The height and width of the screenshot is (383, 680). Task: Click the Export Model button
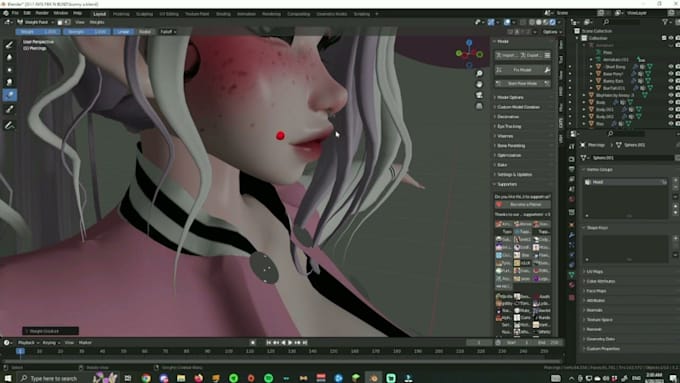pyautogui.click(x=531, y=55)
